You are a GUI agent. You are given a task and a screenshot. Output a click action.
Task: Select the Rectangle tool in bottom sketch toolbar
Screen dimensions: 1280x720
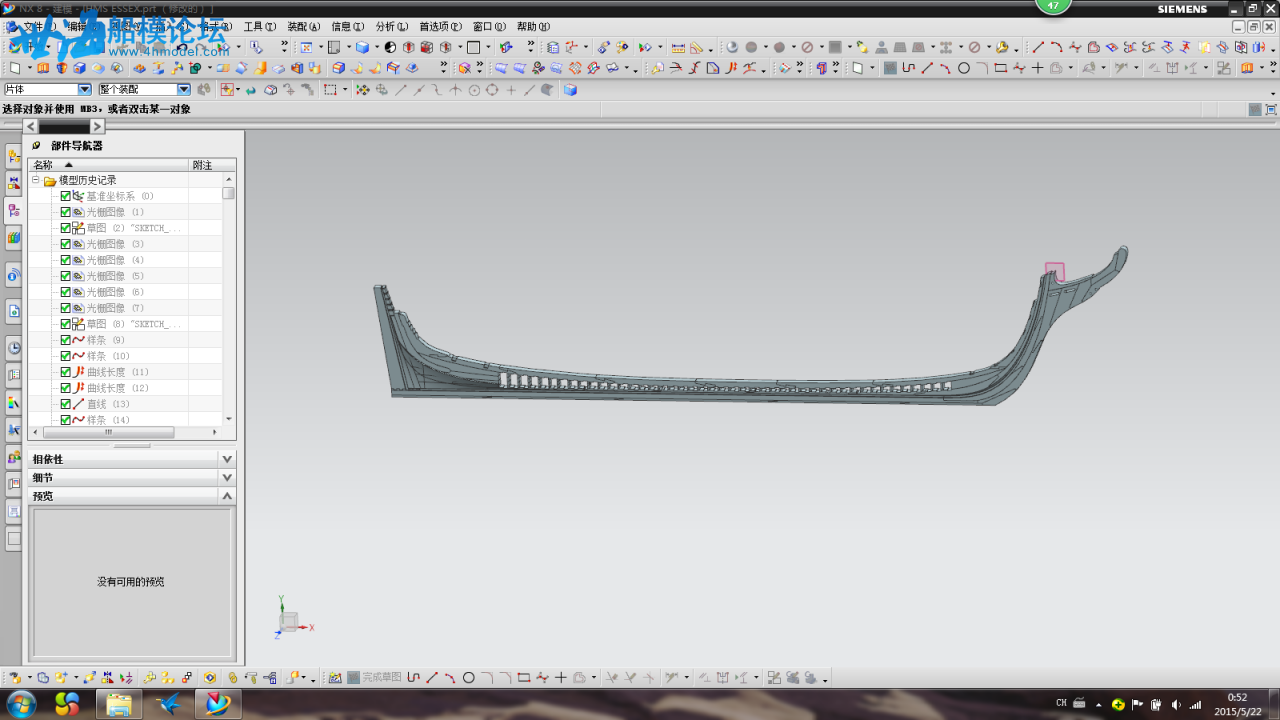tap(523, 677)
